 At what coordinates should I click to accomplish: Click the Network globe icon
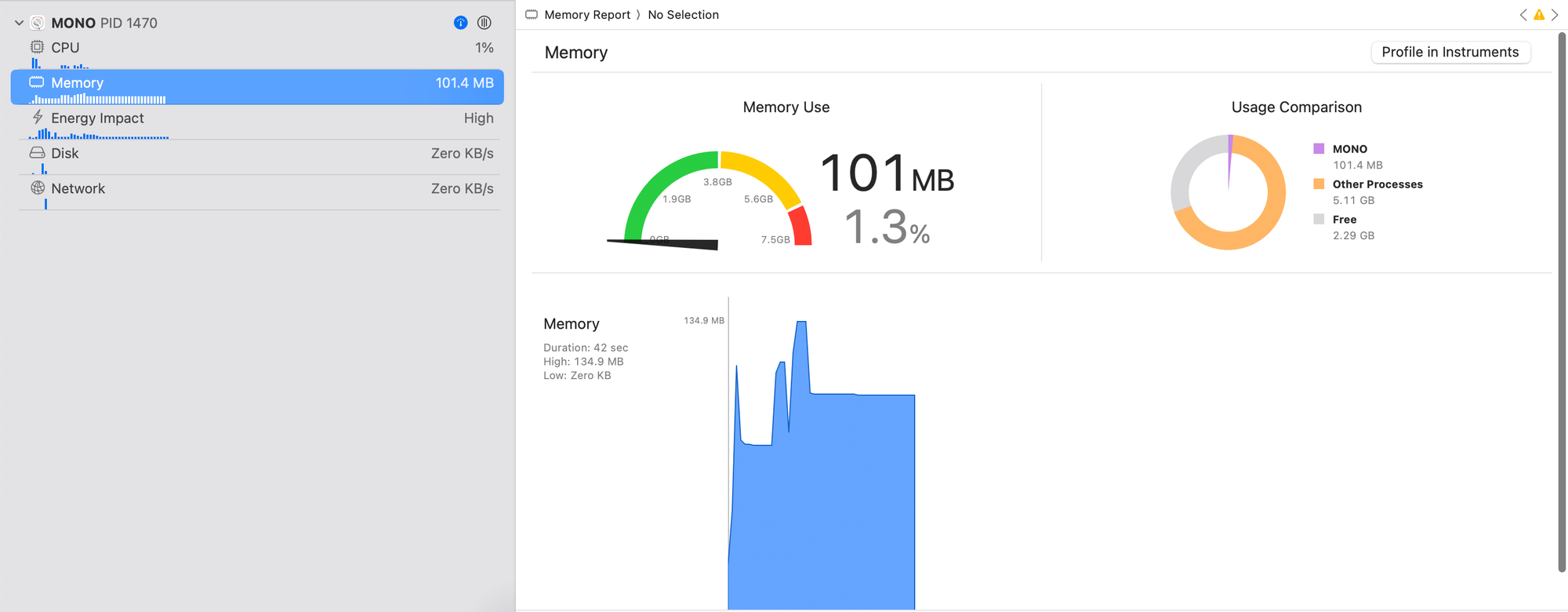click(37, 188)
